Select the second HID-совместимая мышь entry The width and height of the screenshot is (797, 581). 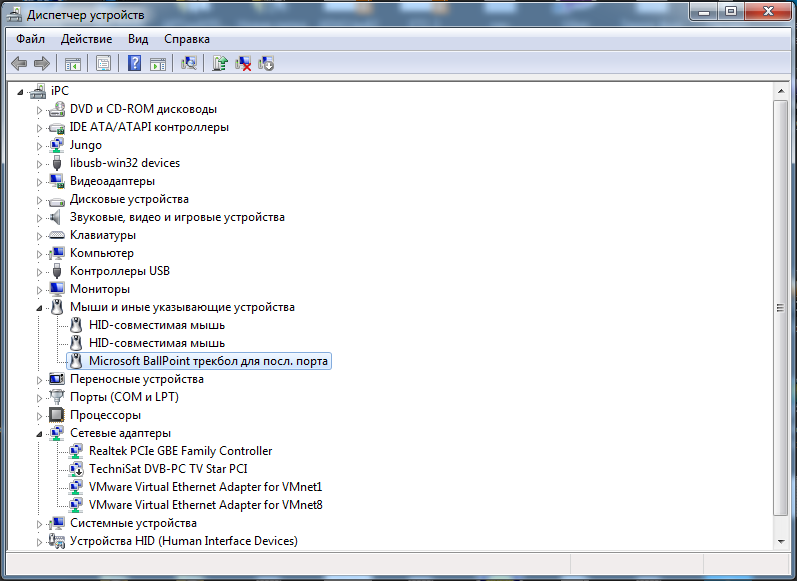157,343
